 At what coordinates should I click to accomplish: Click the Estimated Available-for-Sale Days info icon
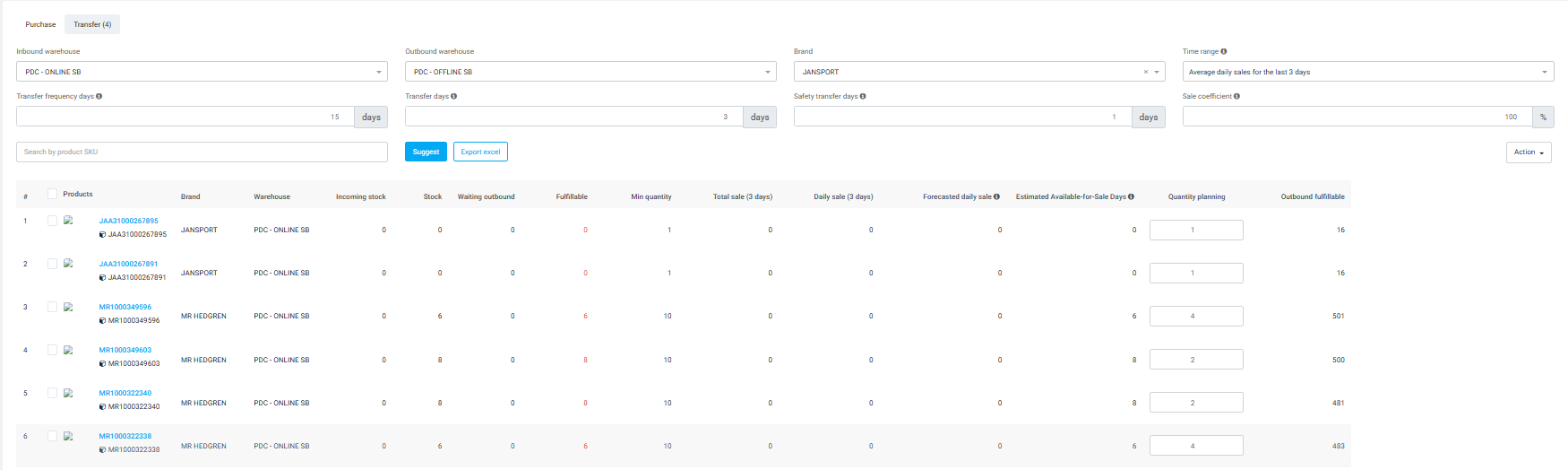pos(1131,196)
